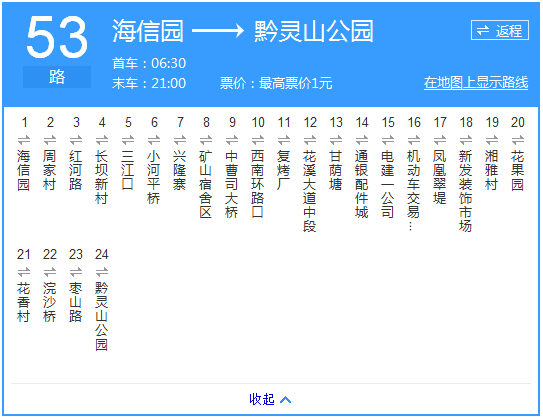Click the transfer icon above 中曹司大桥 stop
Image resolution: width=543 pixels, height=420 pixels.
pos(232,140)
